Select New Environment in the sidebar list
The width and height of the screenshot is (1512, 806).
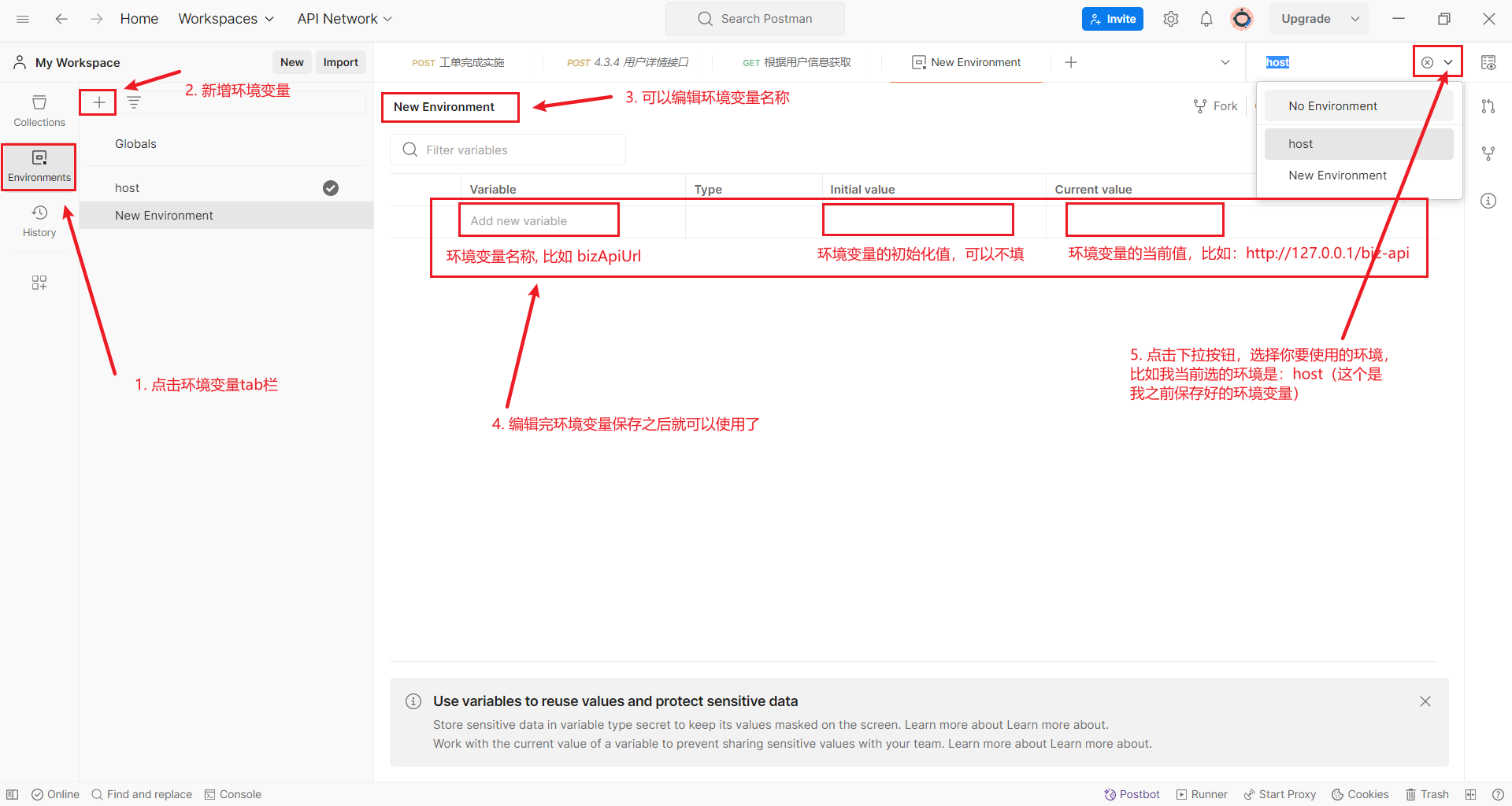click(x=226, y=216)
